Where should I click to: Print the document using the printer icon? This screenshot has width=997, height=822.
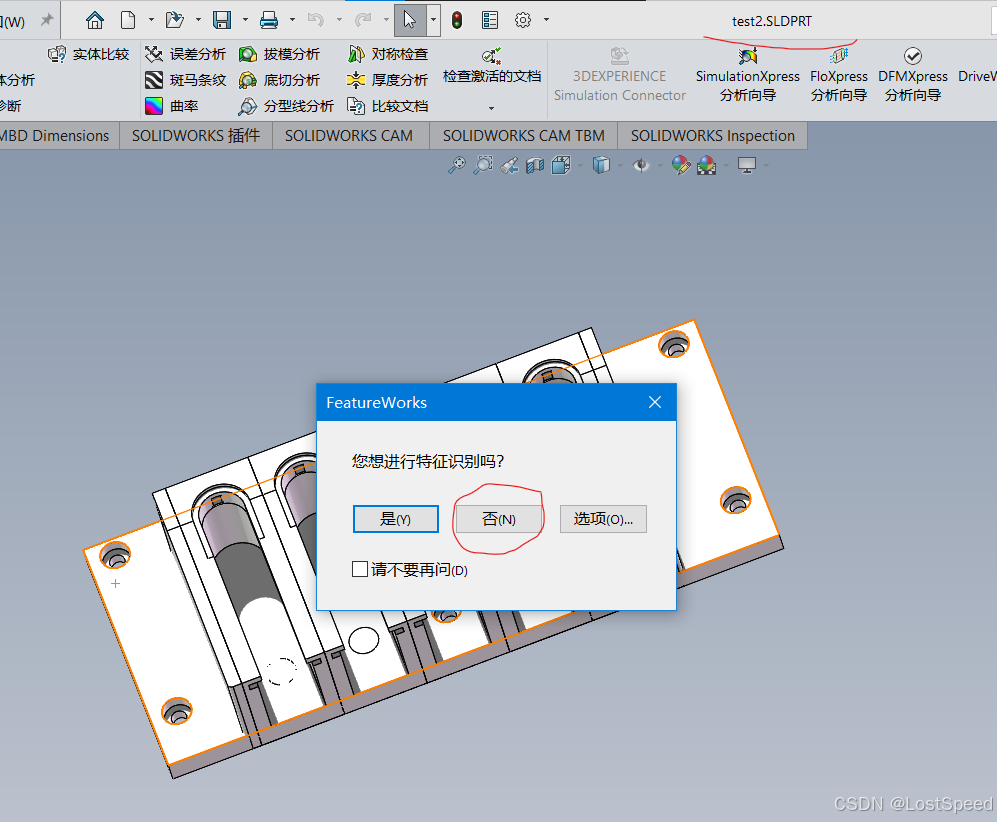tap(269, 20)
